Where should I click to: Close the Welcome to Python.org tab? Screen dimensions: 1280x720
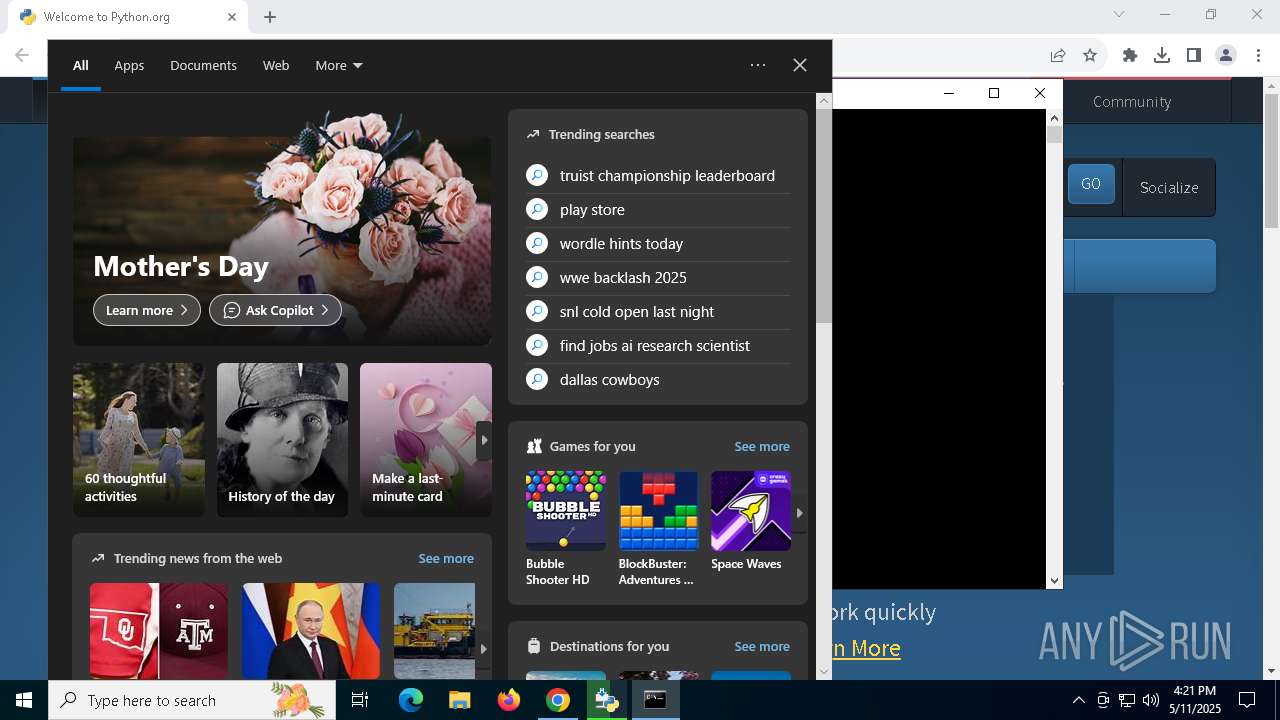[232, 17]
